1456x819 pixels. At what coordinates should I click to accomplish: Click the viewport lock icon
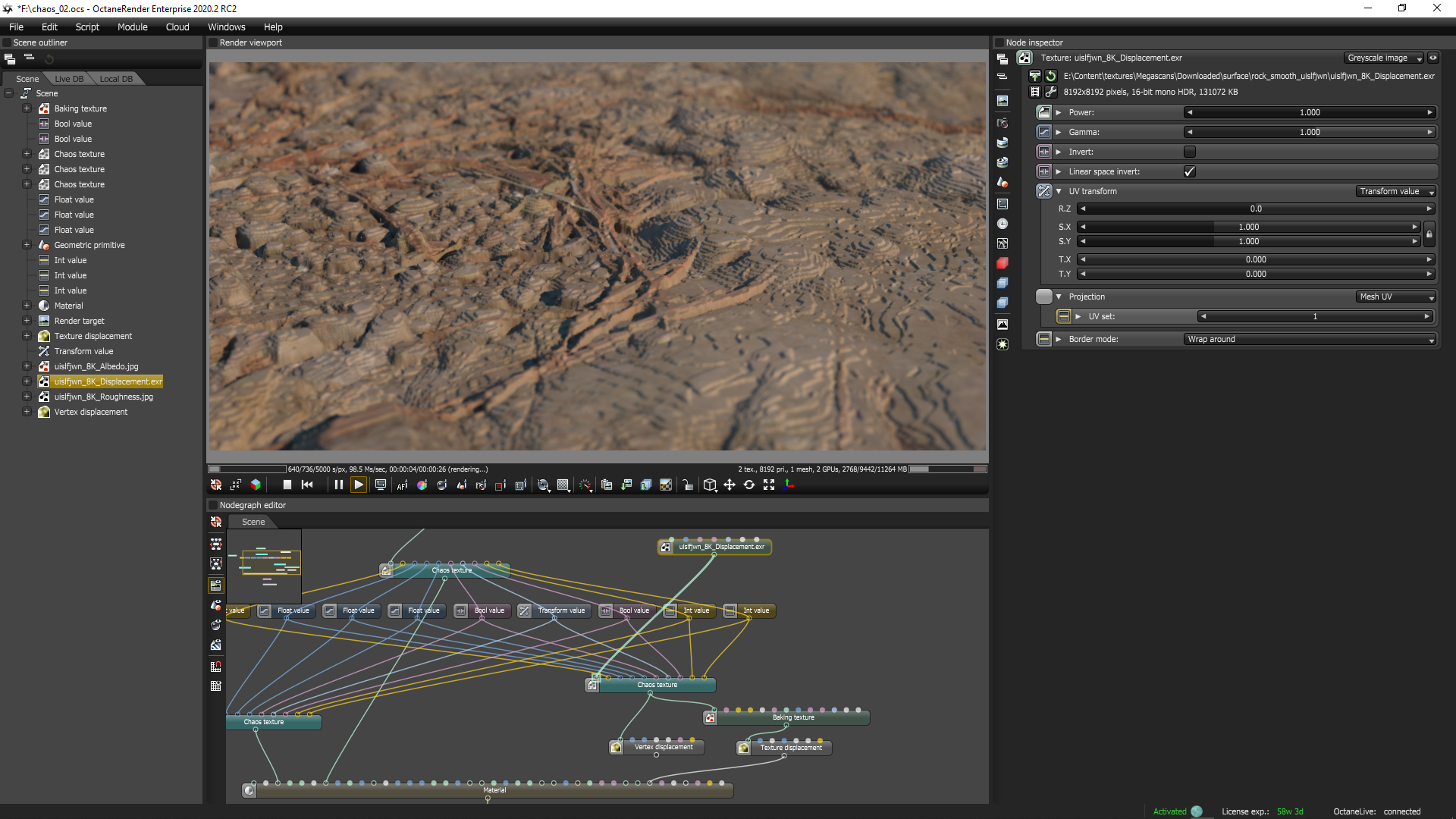click(688, 485)
